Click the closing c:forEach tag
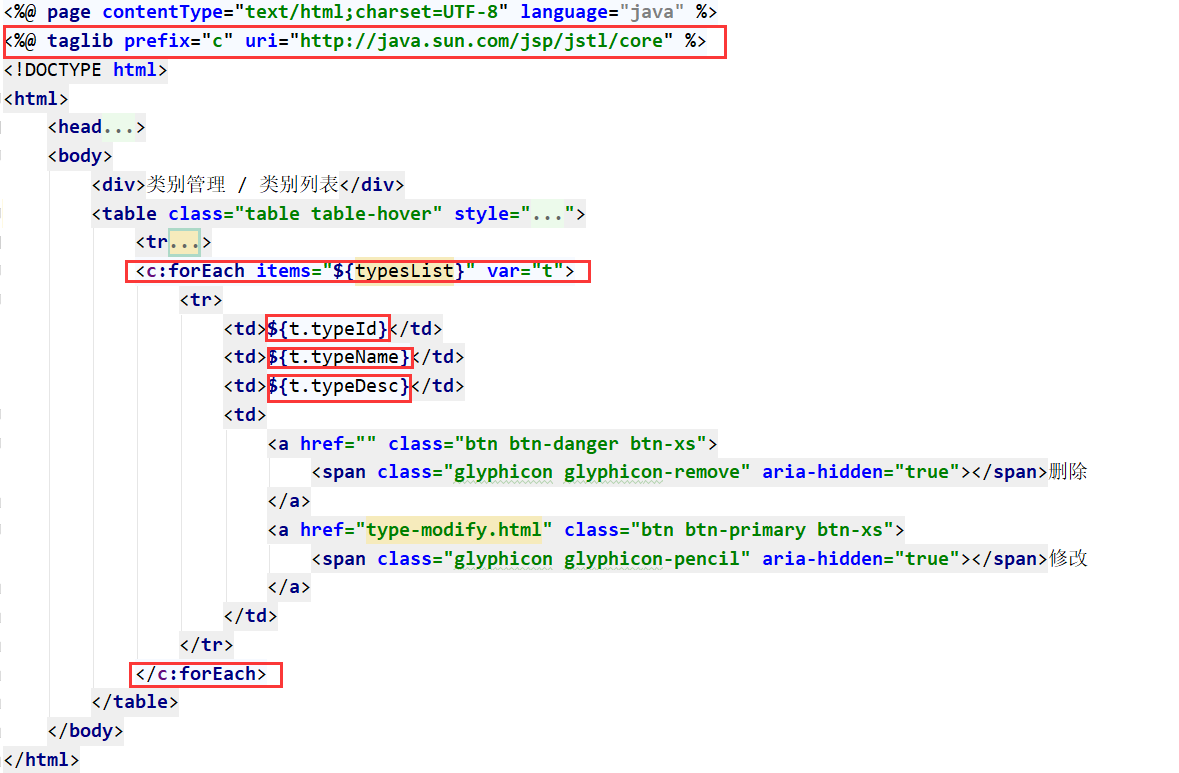1179x773 pixels. 206,674
